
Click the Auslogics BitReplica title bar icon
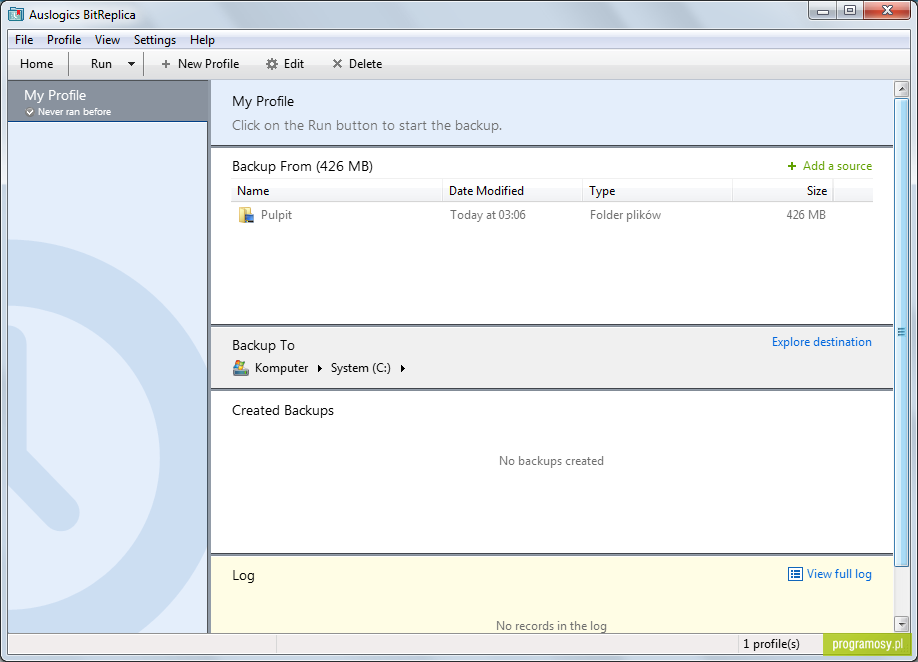tap(16, 13)
